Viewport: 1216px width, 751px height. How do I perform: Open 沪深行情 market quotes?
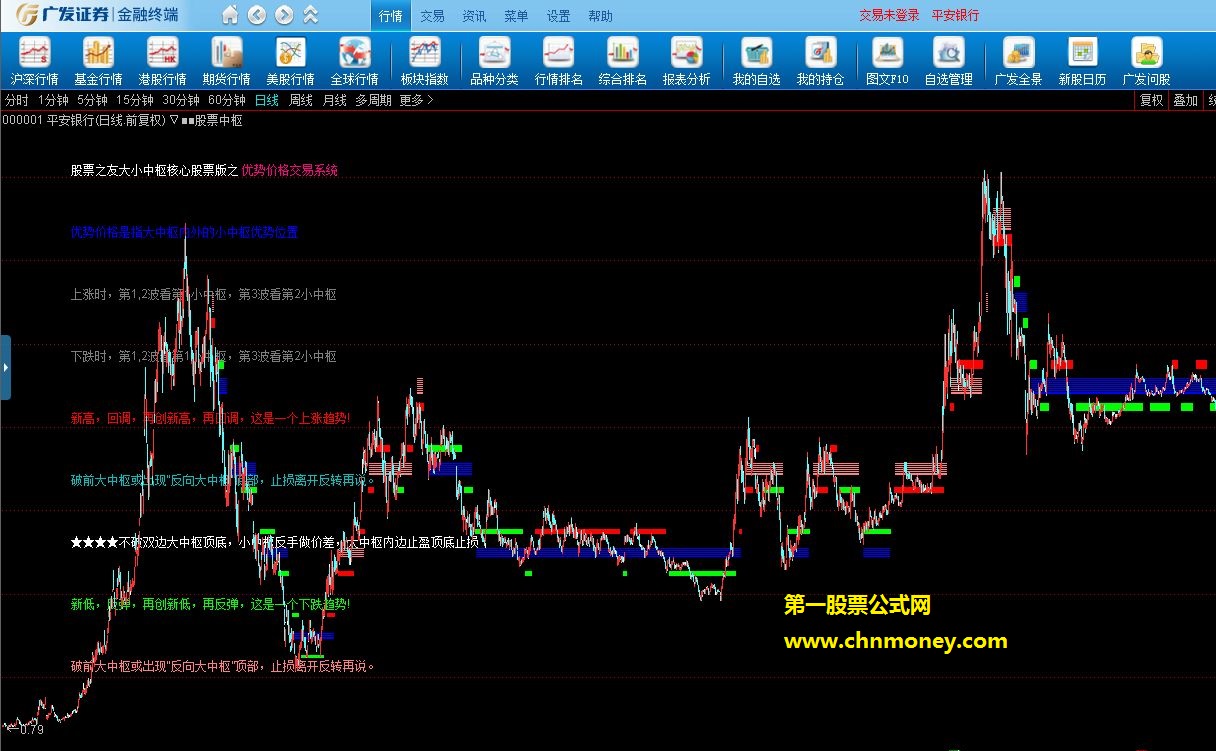(35, 61)
